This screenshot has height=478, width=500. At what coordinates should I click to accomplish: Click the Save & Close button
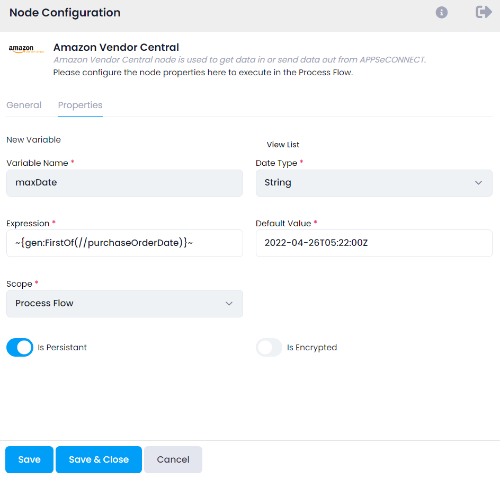click(x=99, y=459)
